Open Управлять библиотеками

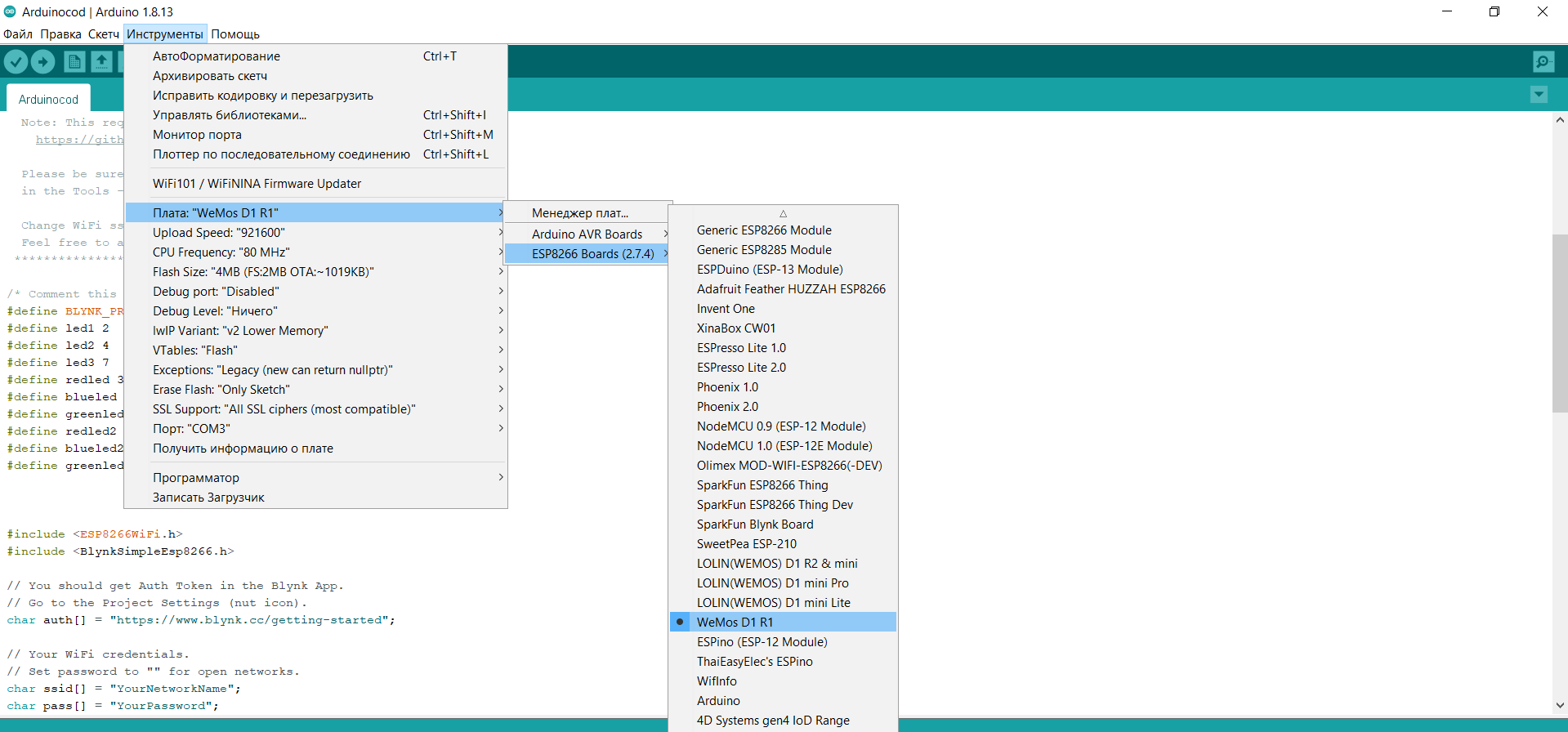(315, 115)
